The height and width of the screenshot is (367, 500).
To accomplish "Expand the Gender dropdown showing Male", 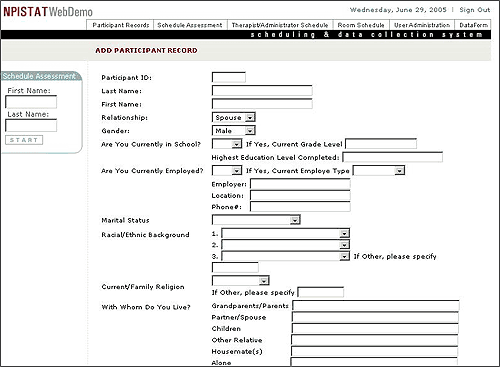I will 234,131.
